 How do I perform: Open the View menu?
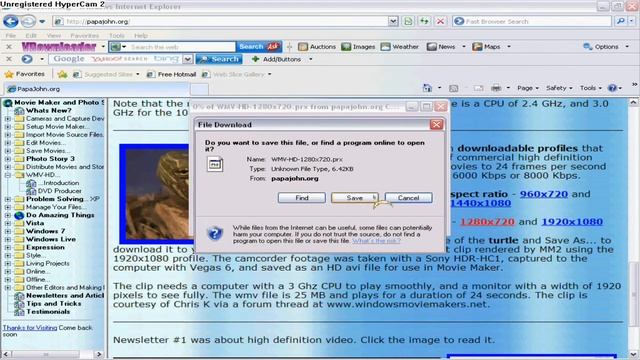coord(53,36)
